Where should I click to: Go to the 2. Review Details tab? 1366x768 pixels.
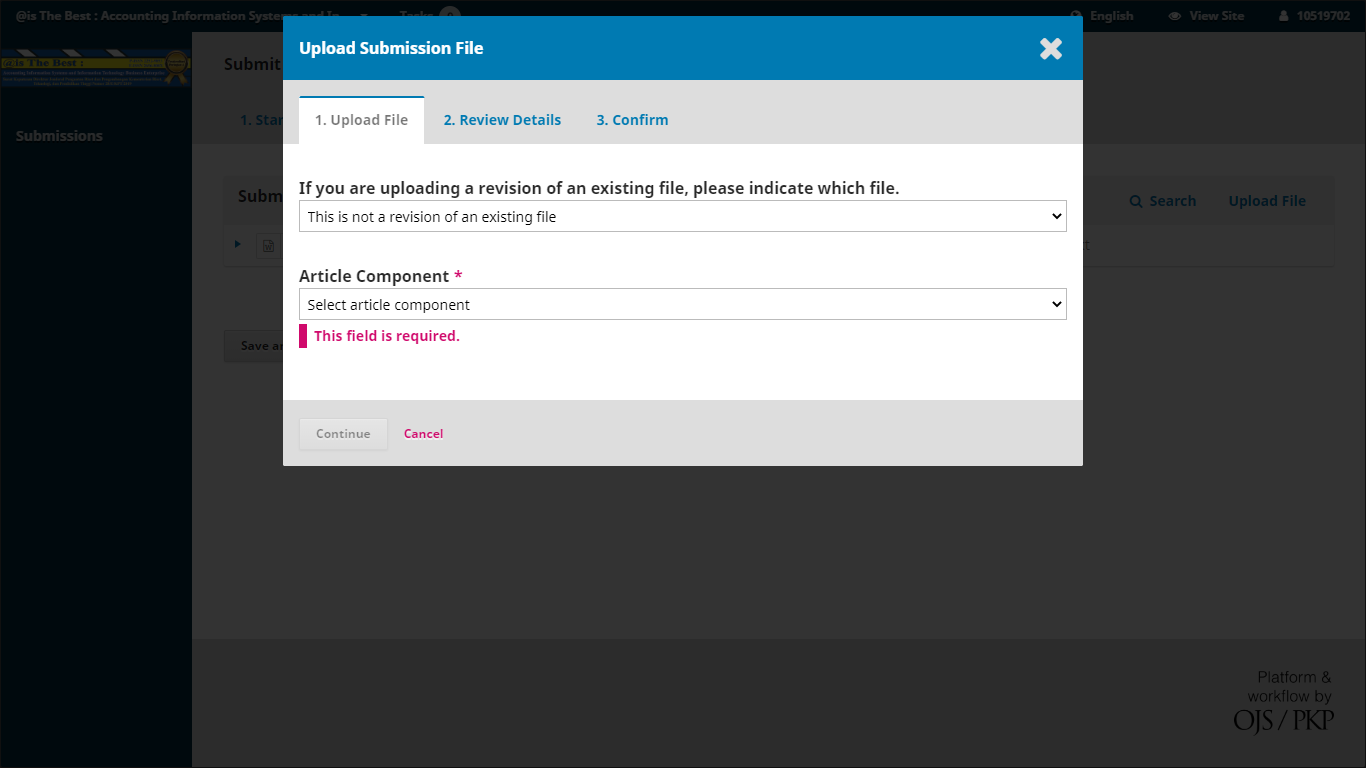[x=502, y=120]
